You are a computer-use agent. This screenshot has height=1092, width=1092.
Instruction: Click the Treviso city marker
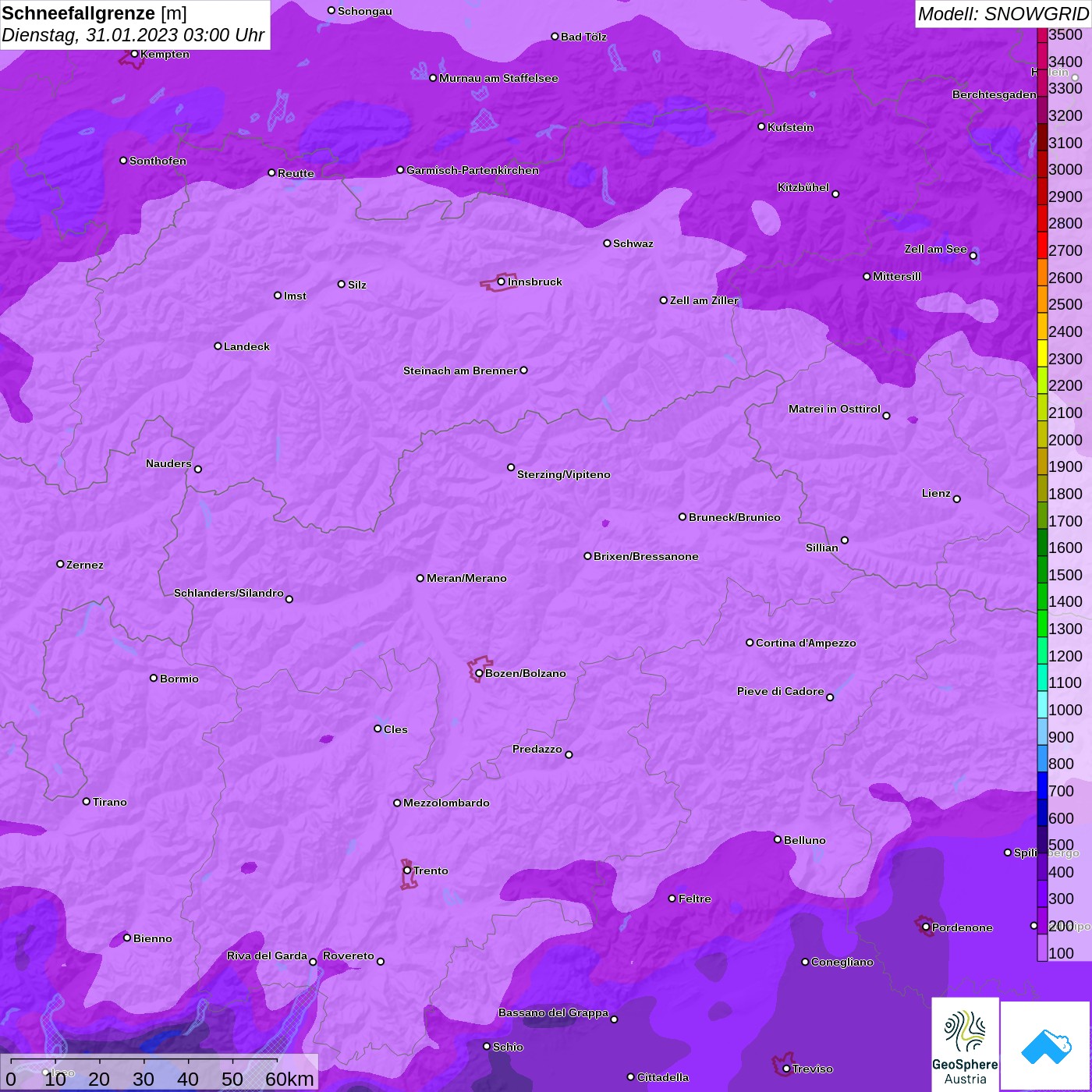pos(786,1069)
